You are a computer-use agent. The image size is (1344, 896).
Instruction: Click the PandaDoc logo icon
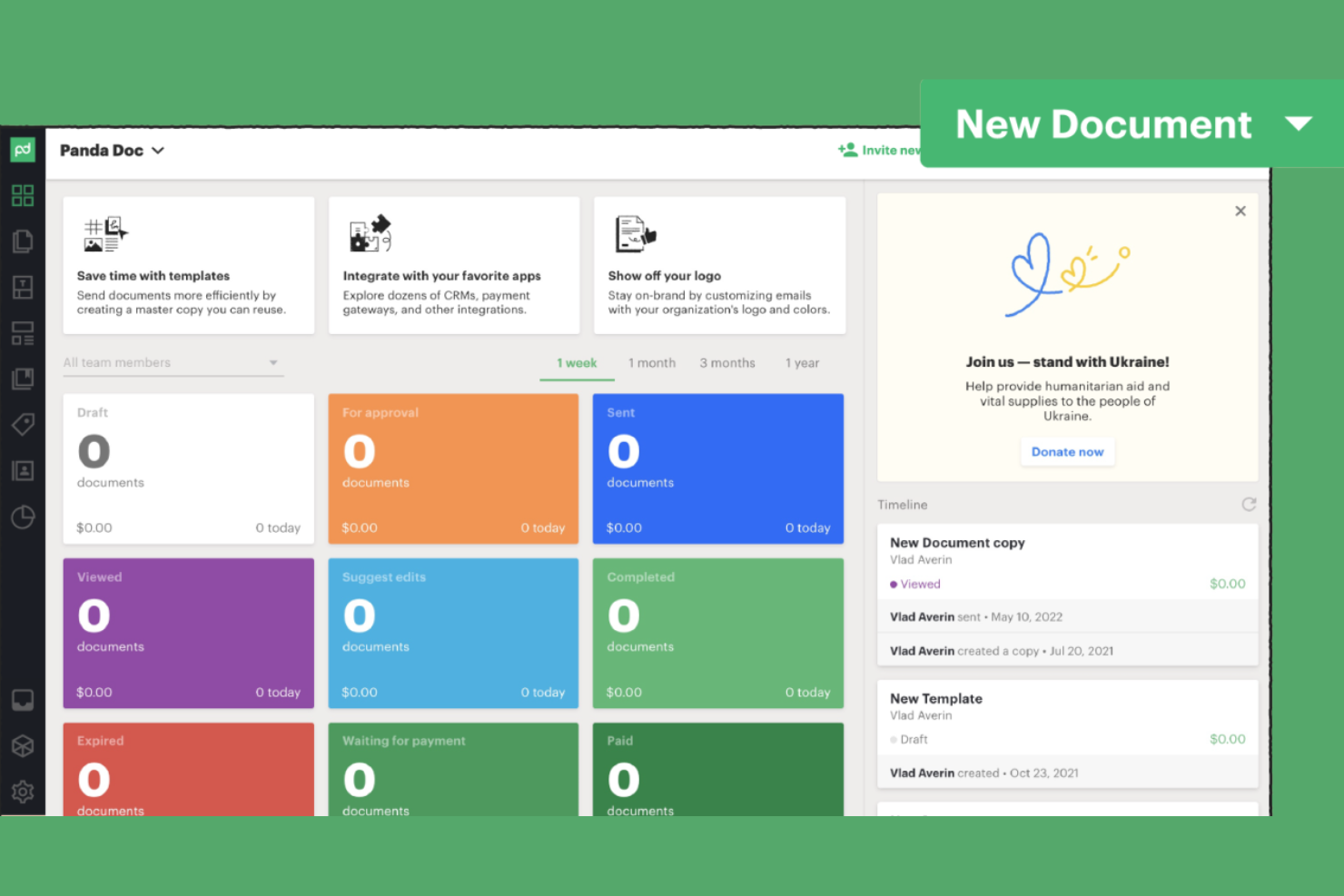tap(23, 150)
